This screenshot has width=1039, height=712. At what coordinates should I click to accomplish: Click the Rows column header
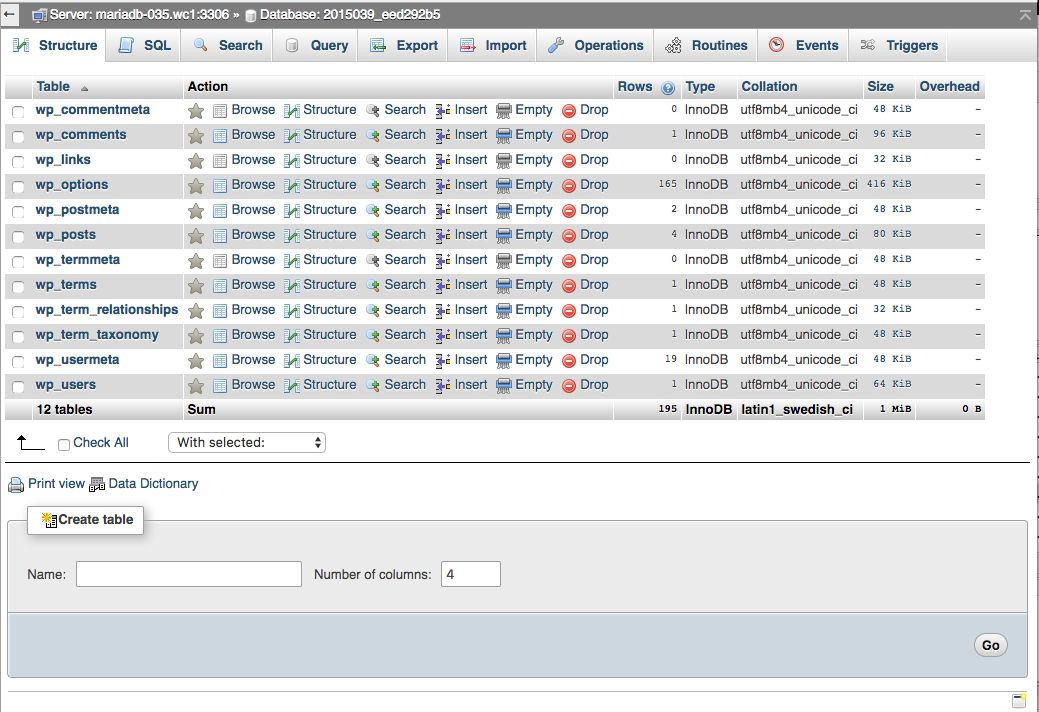coord(635,87)
